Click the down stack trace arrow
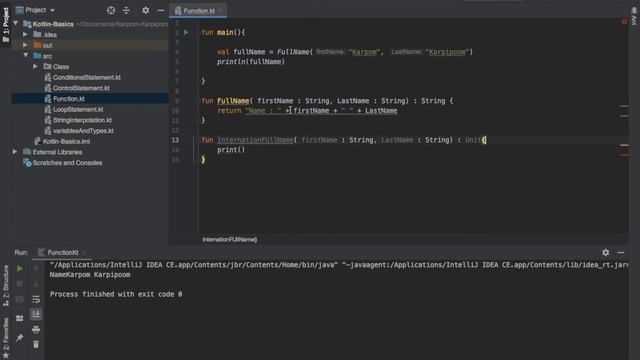The width and height of the screenshot is (640, 360). point(36,284)
